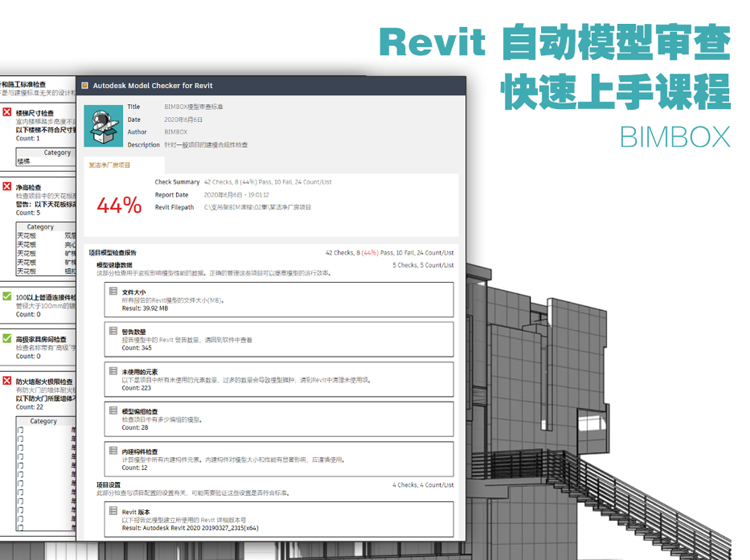The height and width of the screenshot is (560, 750).
Task: Click the 模型编组检查 list icon
Action: coord(112,411)
